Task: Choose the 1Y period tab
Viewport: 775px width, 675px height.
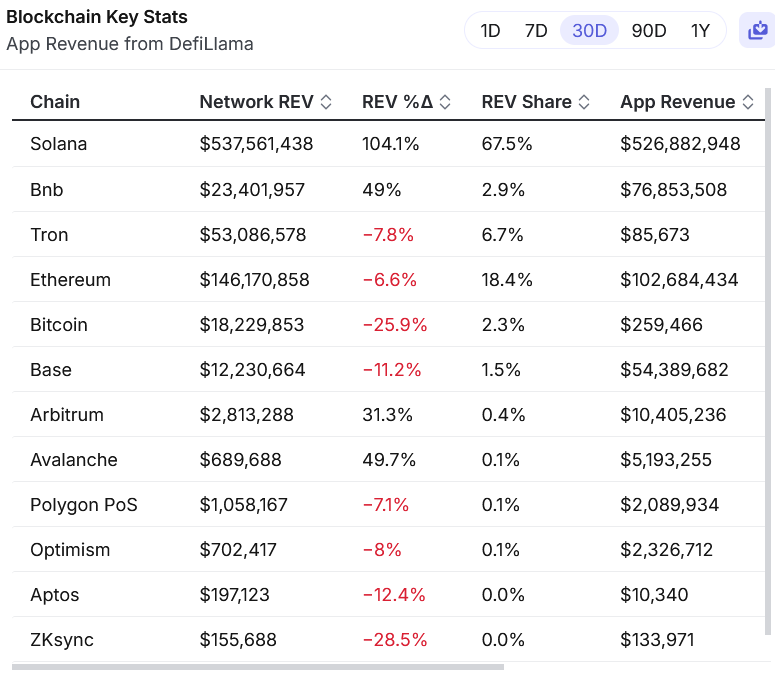Action: point(700,30)
